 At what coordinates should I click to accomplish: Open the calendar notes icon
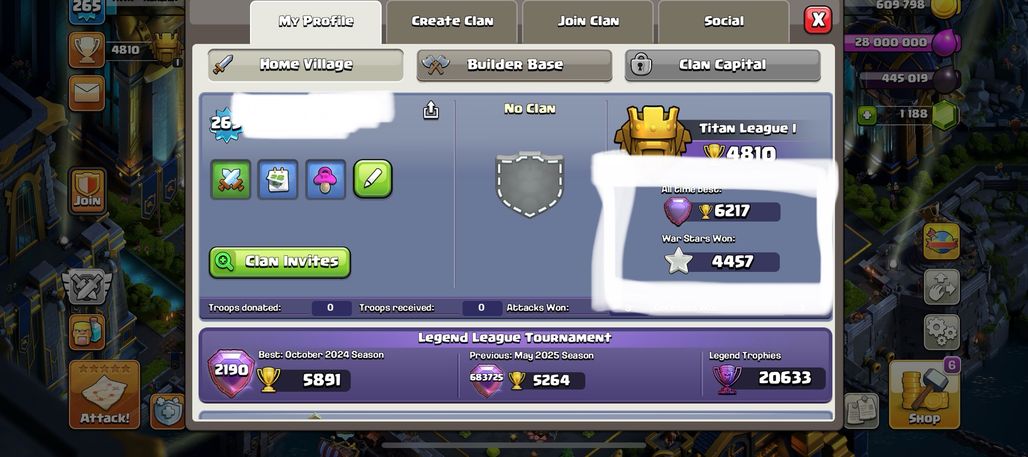(x=278, y=179)
